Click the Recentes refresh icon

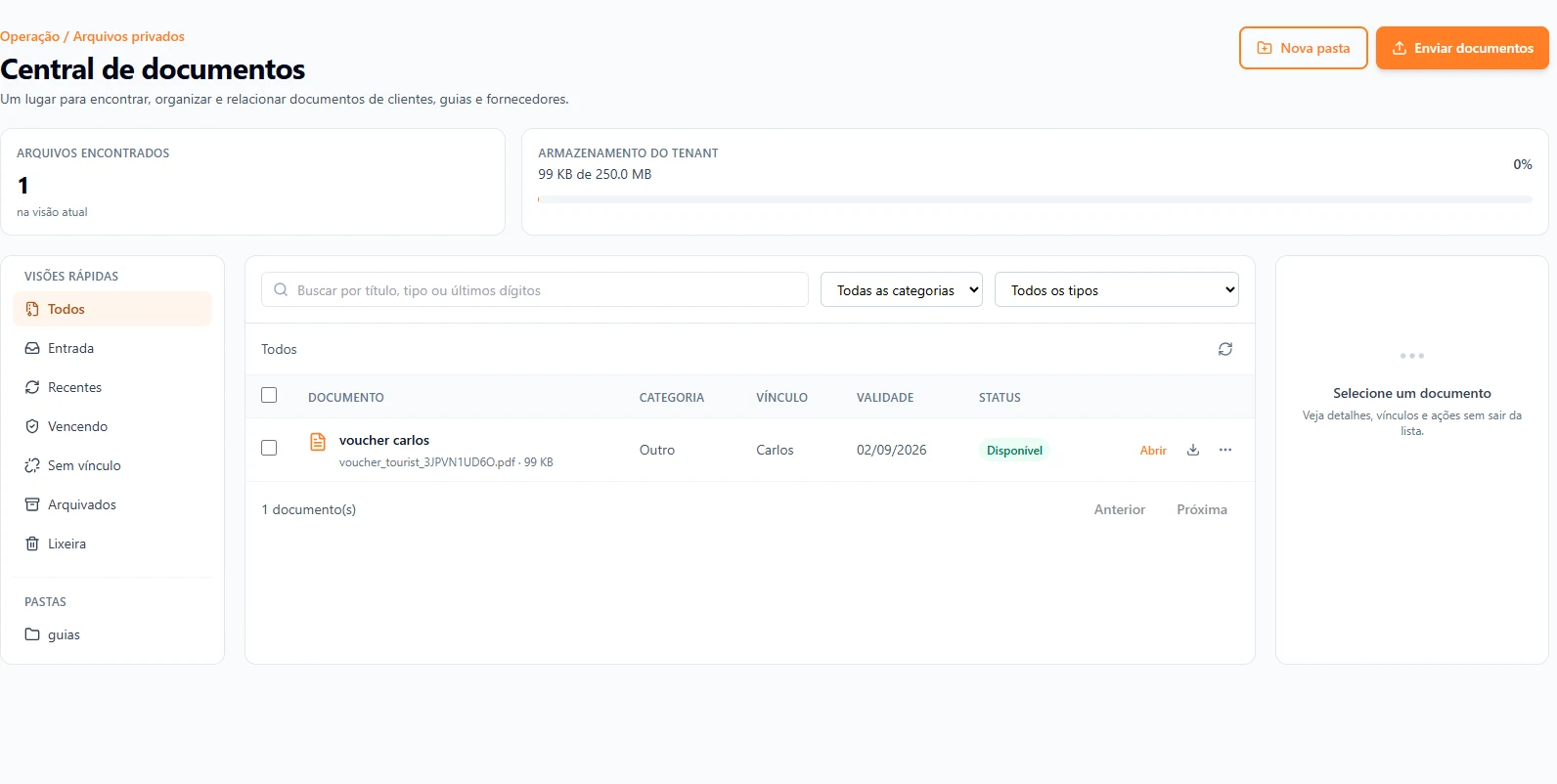pyautogui.click(x=32, y=387)
